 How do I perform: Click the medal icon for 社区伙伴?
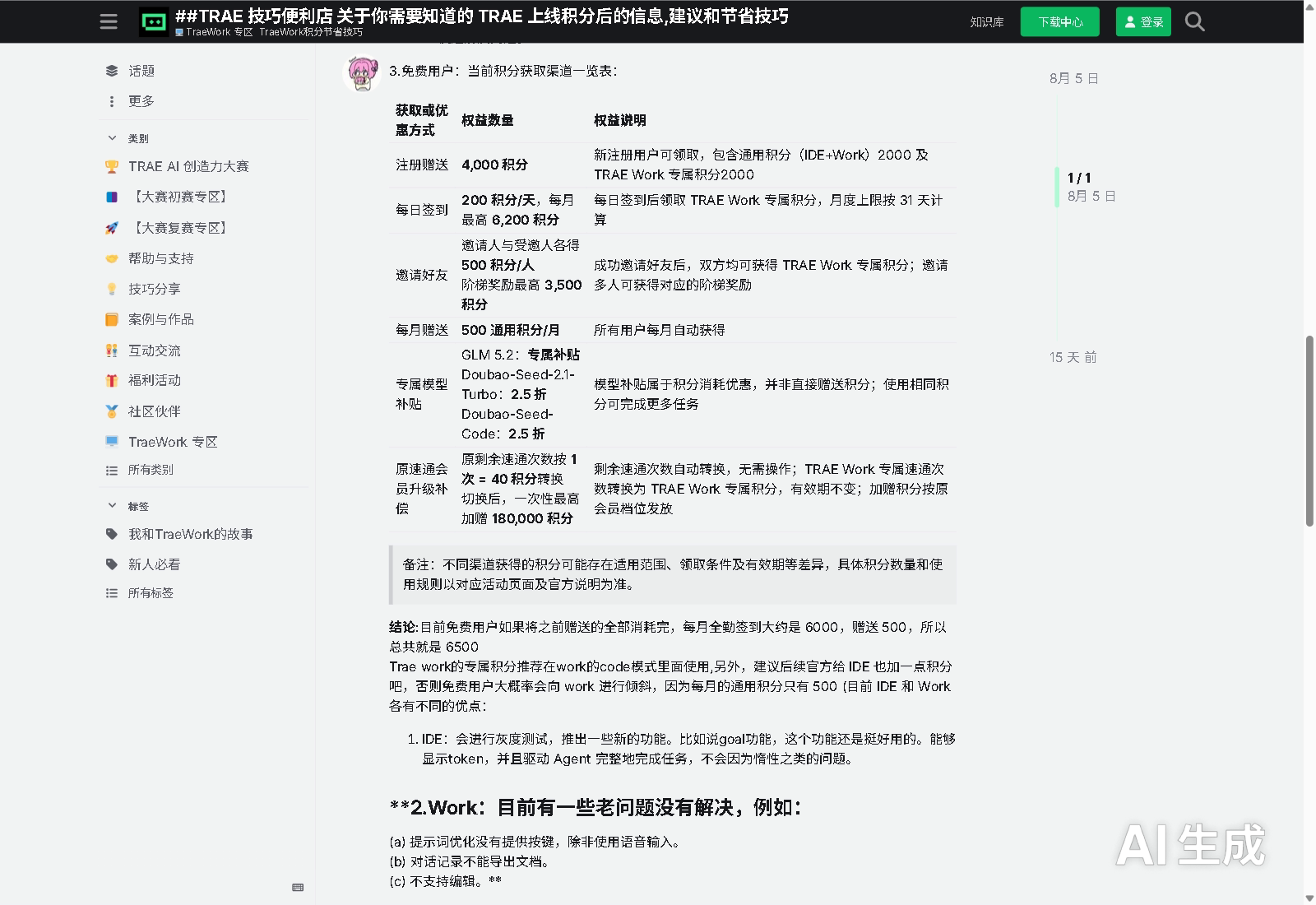point(112,411)
